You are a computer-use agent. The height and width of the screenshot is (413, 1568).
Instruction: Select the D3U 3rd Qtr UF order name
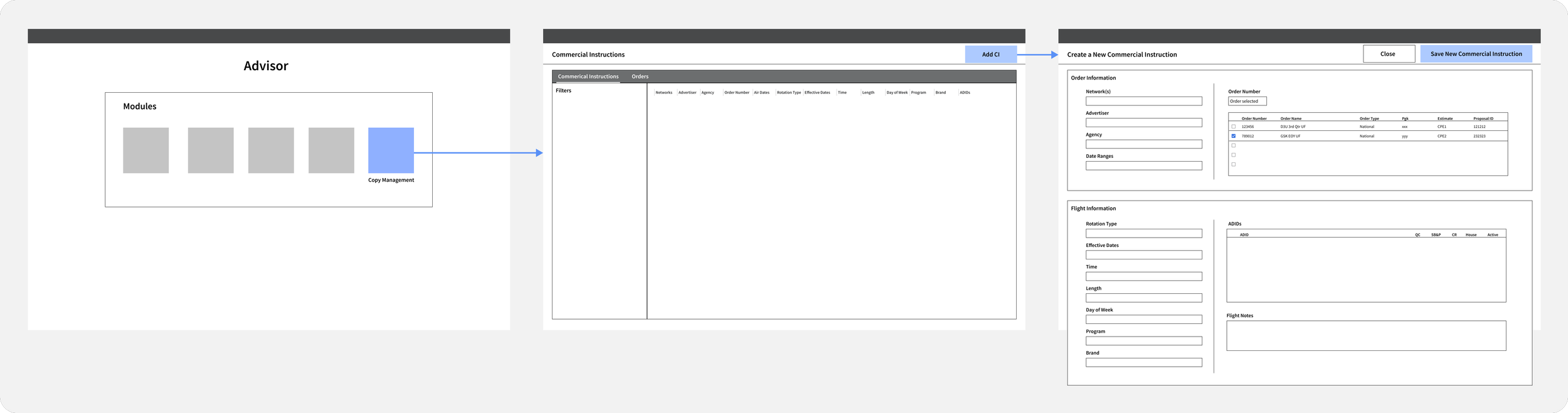1293,127
